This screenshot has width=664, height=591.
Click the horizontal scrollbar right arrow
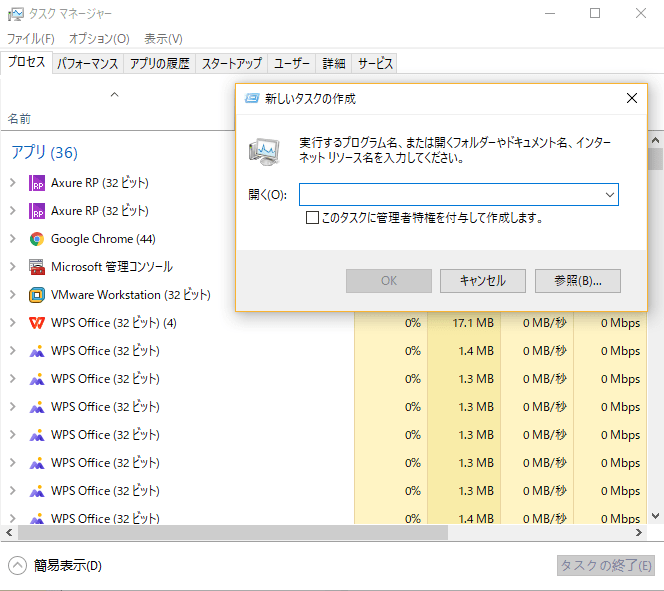pyautogui.click(x=639, y=533)
